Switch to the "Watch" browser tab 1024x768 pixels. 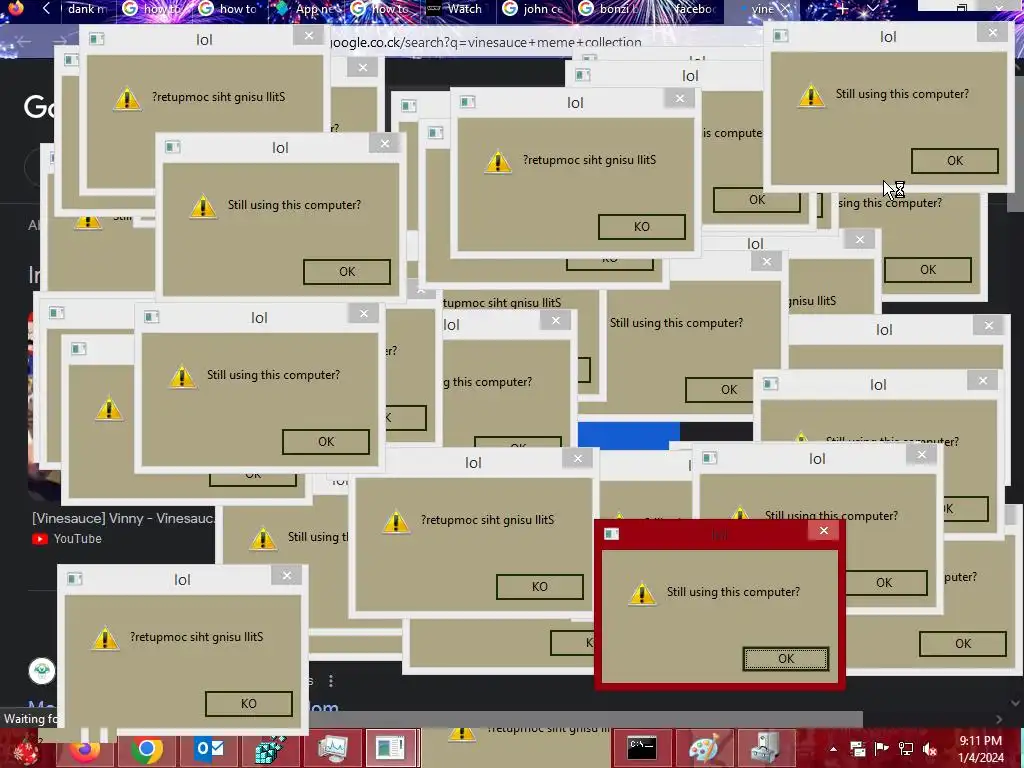click(x=458, y=9)
